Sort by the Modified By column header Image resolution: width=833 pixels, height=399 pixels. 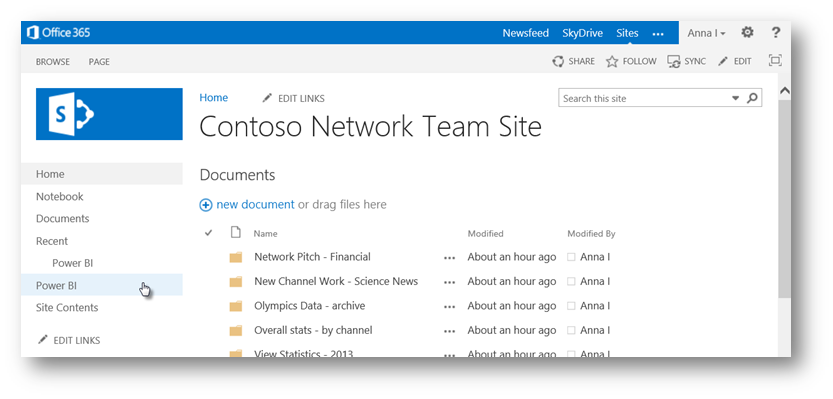coord(591,233)
